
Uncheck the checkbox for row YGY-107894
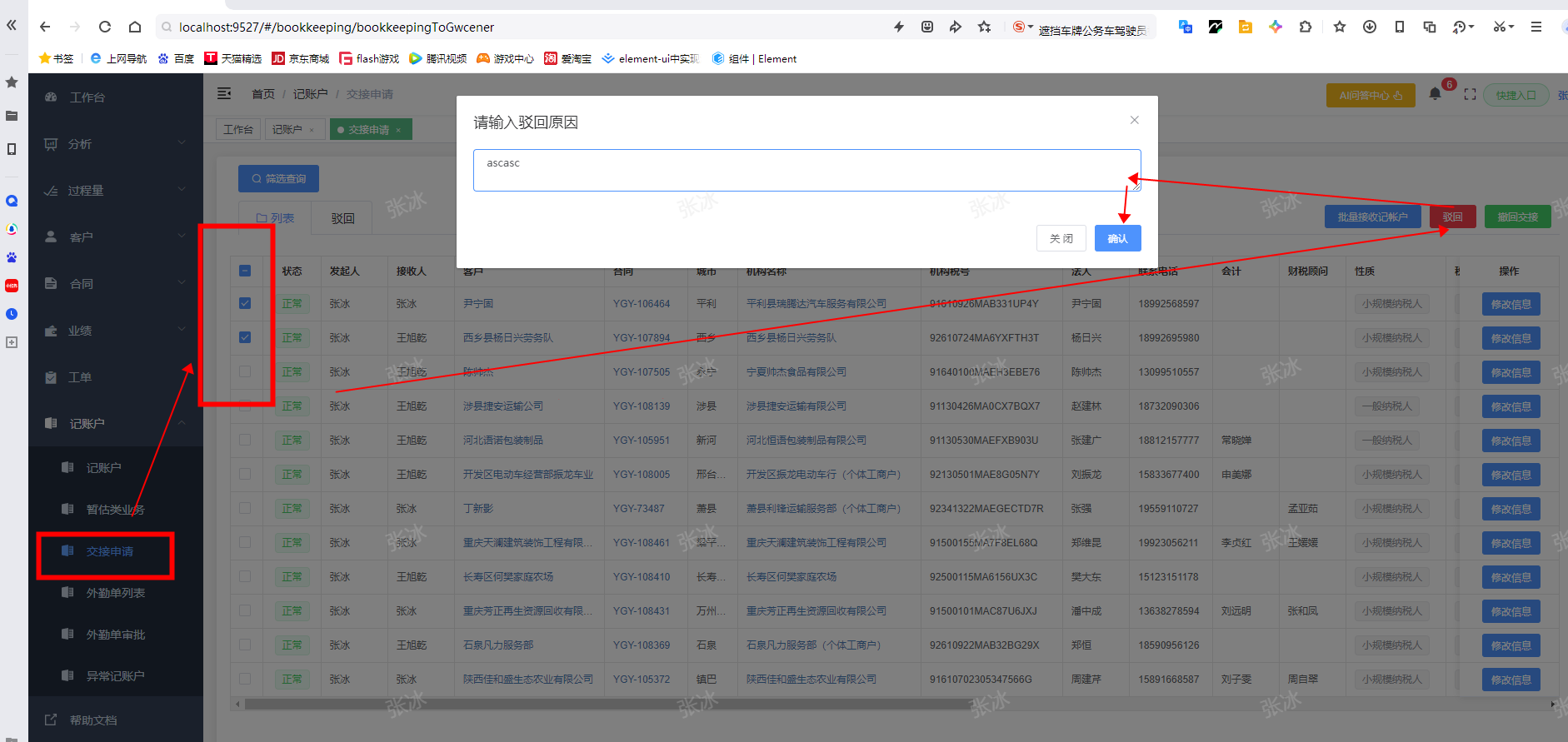(x=245, y=337)
